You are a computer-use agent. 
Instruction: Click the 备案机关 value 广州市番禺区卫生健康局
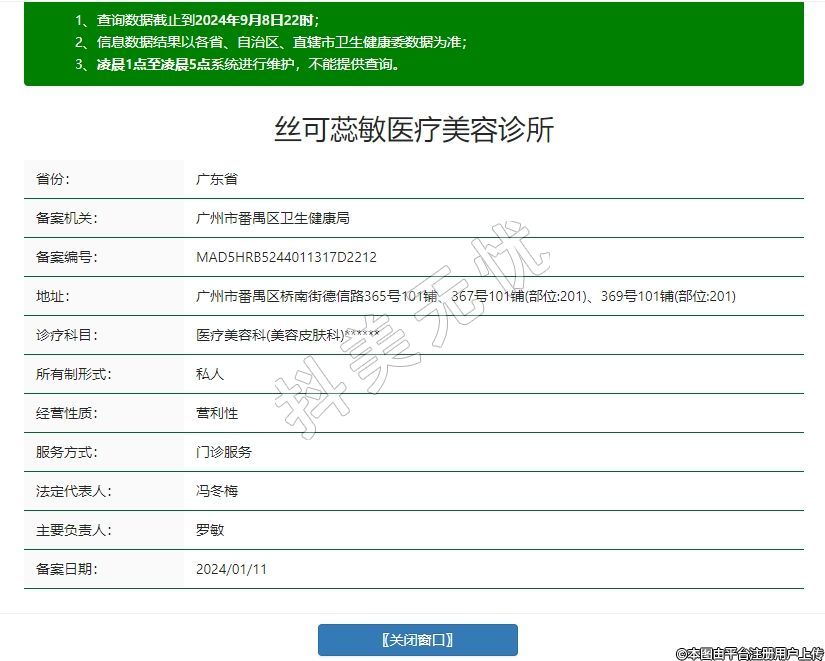click(x=272, y=218)
